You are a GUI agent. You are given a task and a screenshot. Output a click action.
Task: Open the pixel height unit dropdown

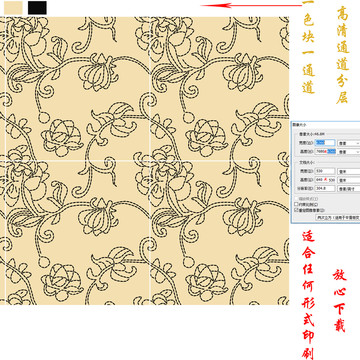pos(349,152)
